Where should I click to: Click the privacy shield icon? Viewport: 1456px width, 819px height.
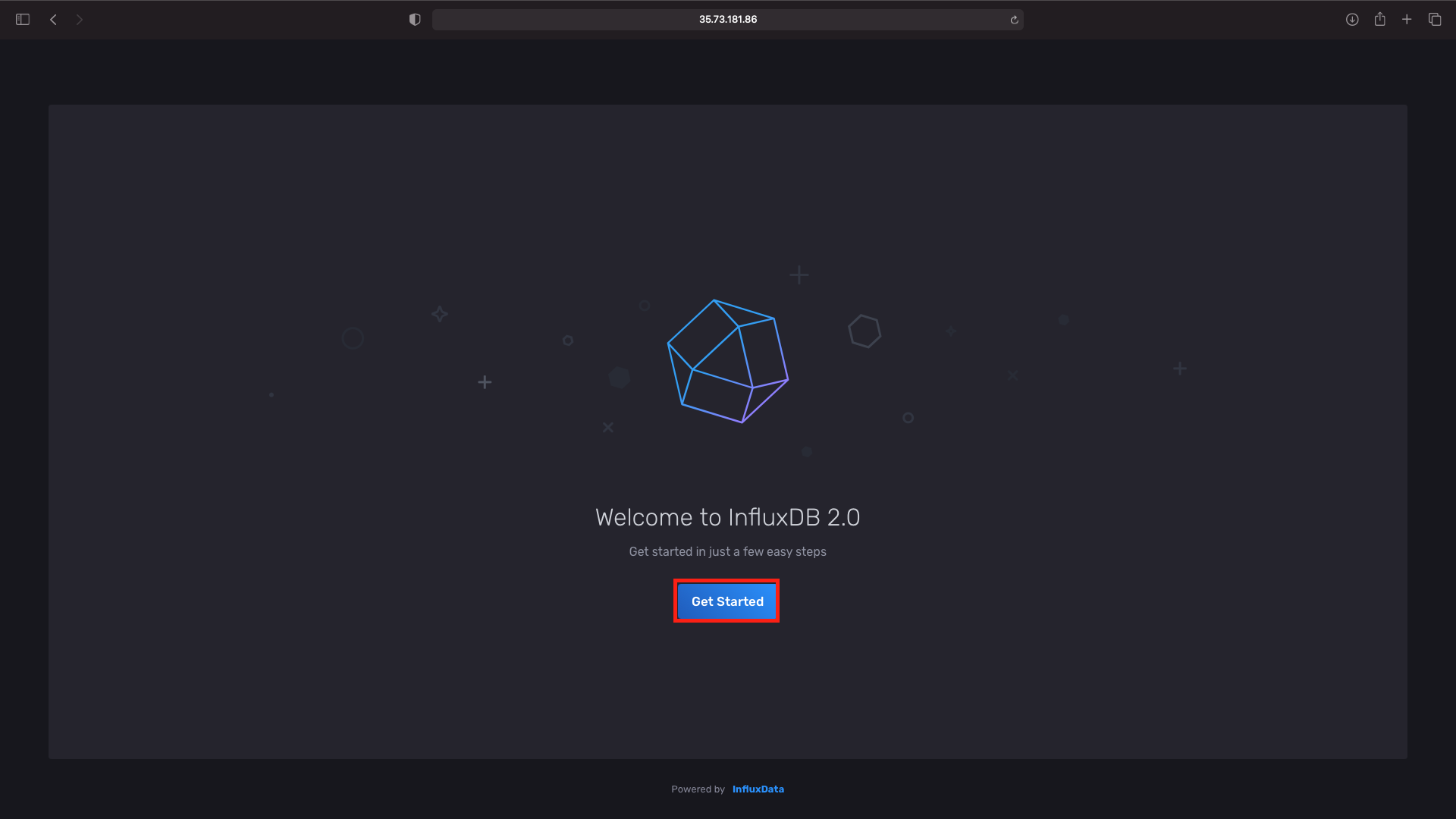414,20
